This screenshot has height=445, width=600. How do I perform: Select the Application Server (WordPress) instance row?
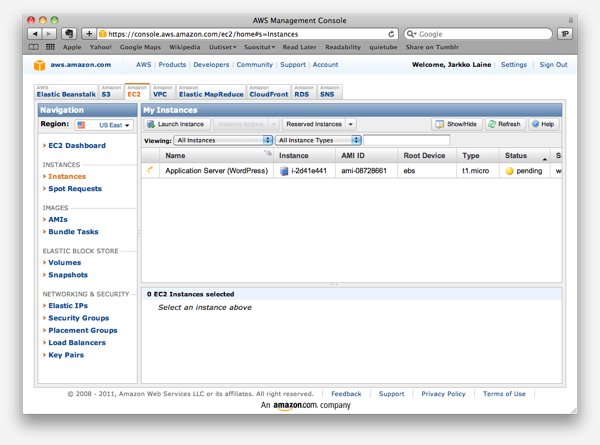tap(216, 171)
